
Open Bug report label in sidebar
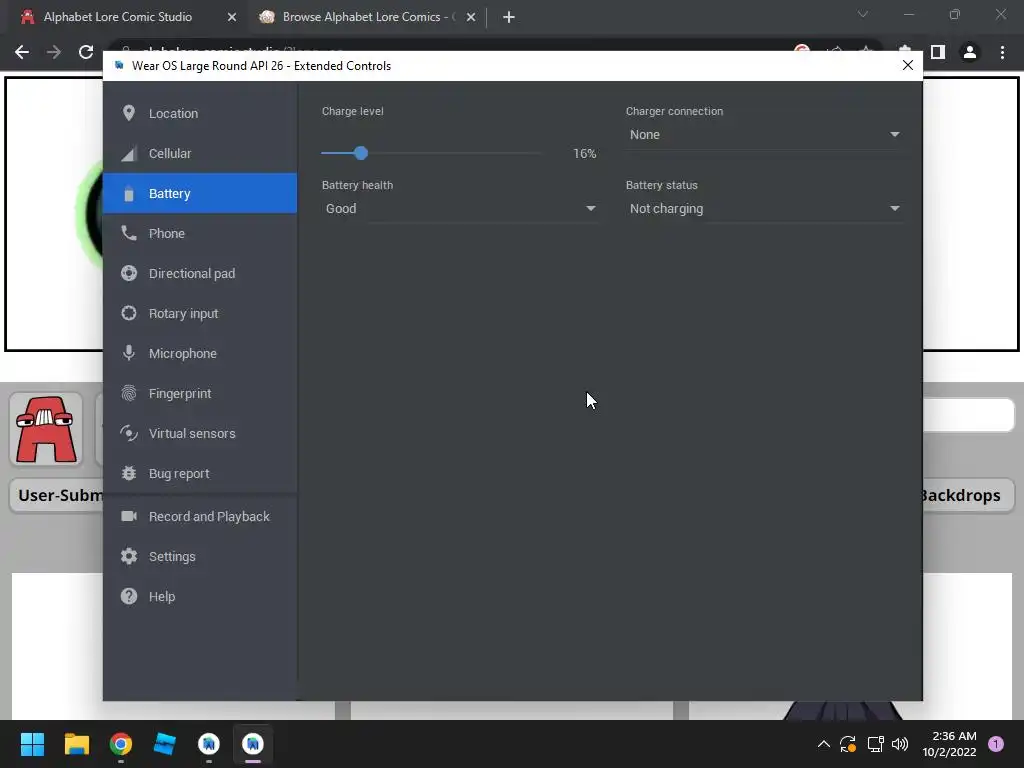click(179, 473)
